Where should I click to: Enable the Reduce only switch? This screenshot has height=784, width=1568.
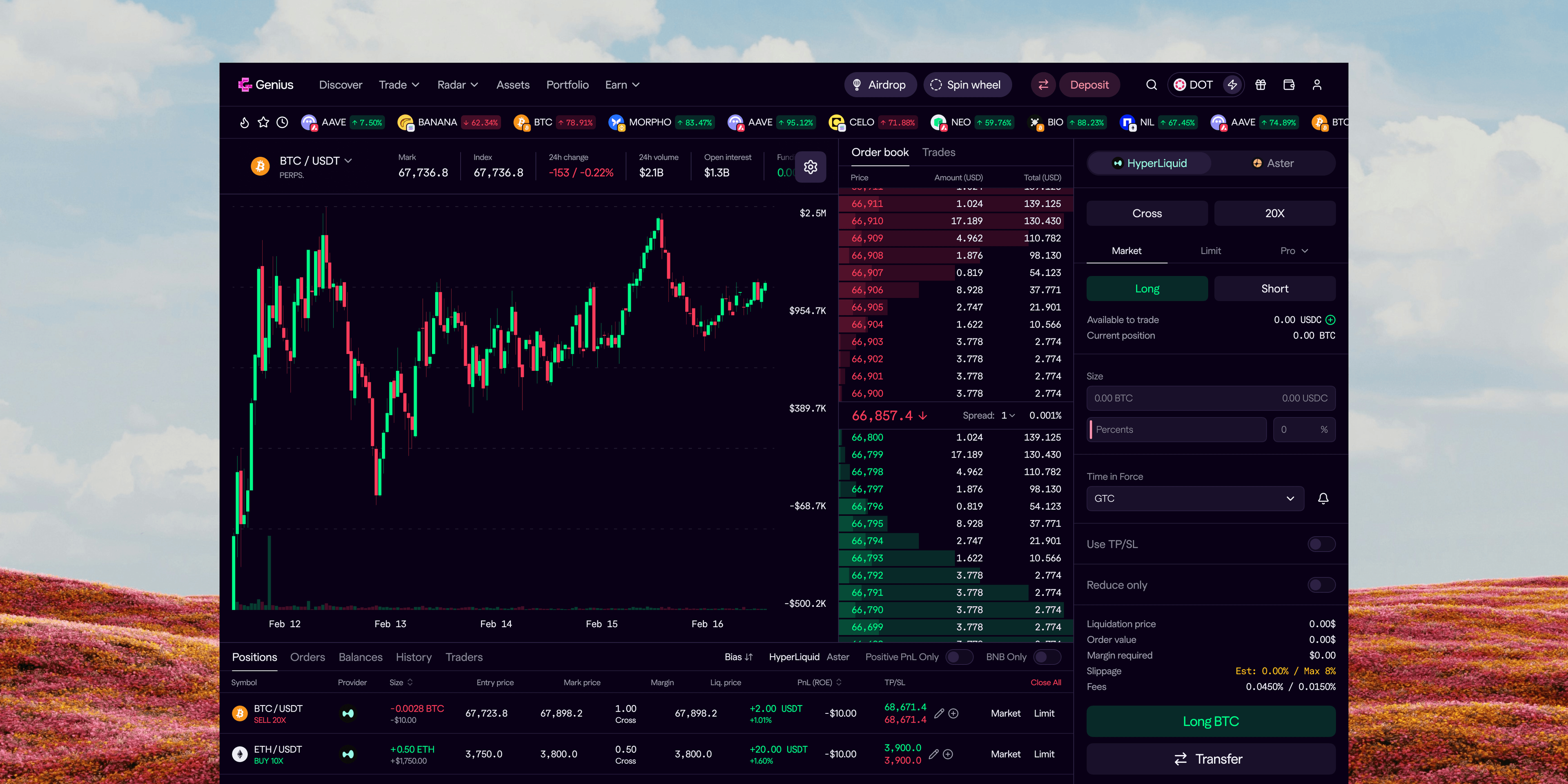pyautogui.click(x=1321, y=585)
